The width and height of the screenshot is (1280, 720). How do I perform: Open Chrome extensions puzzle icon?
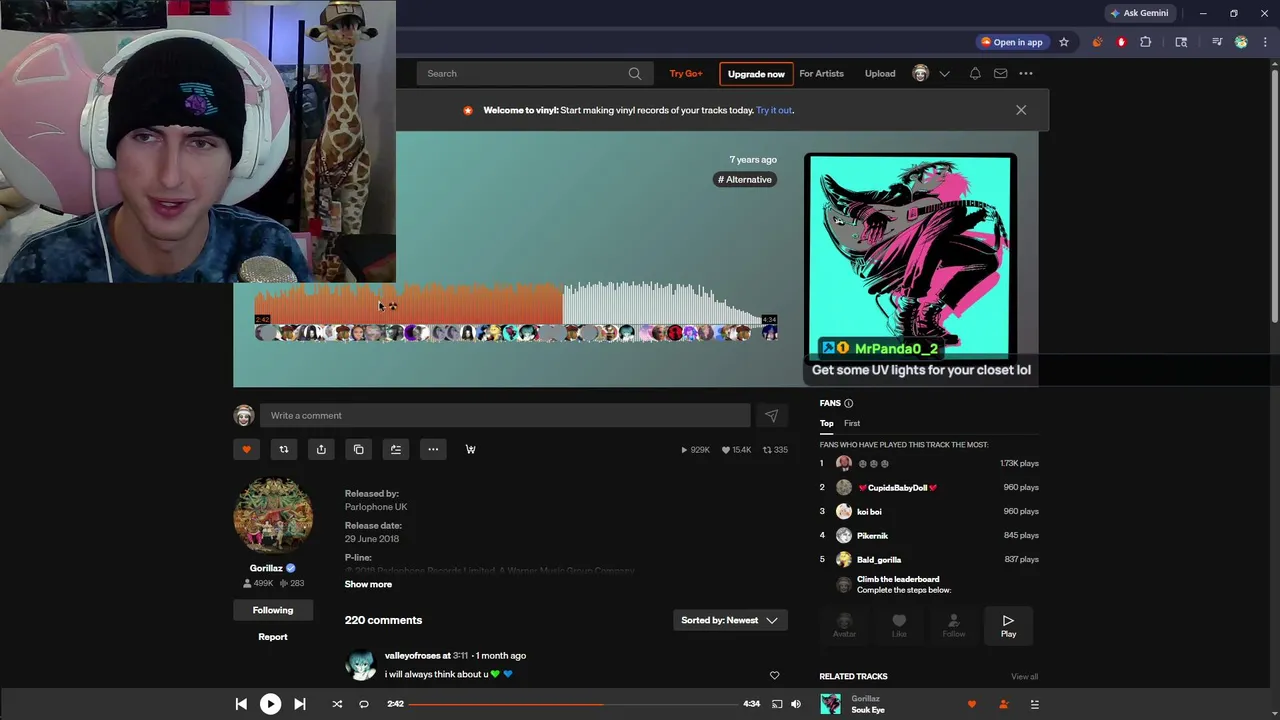[1146, 42]
